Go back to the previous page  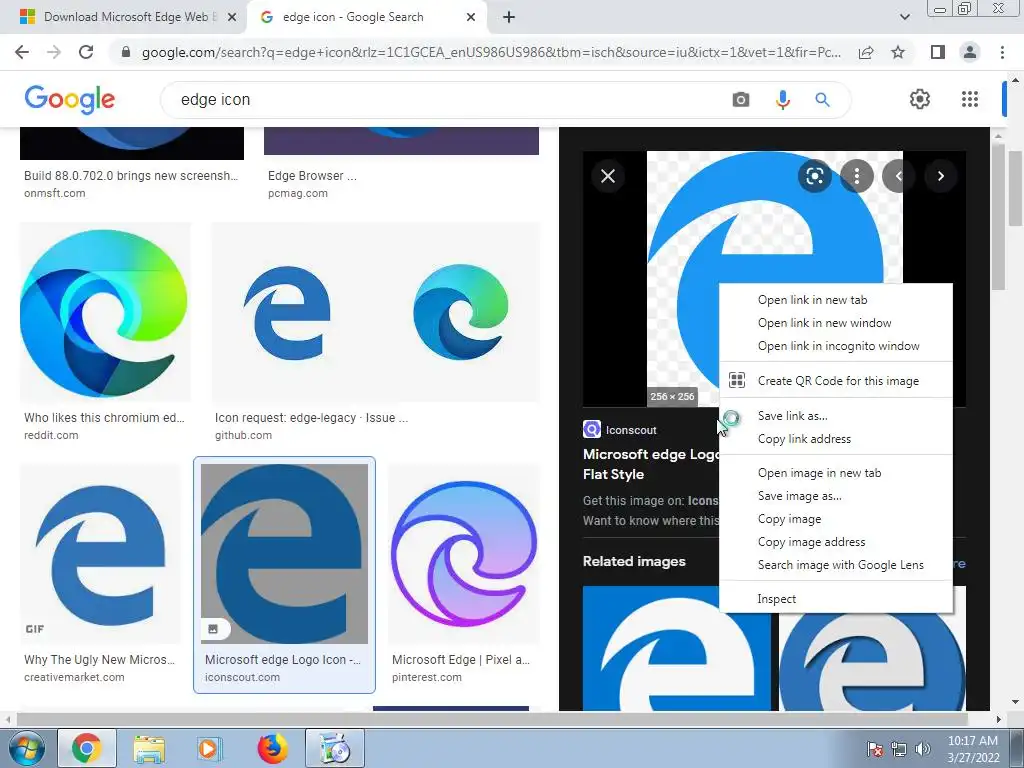[22, 52]
